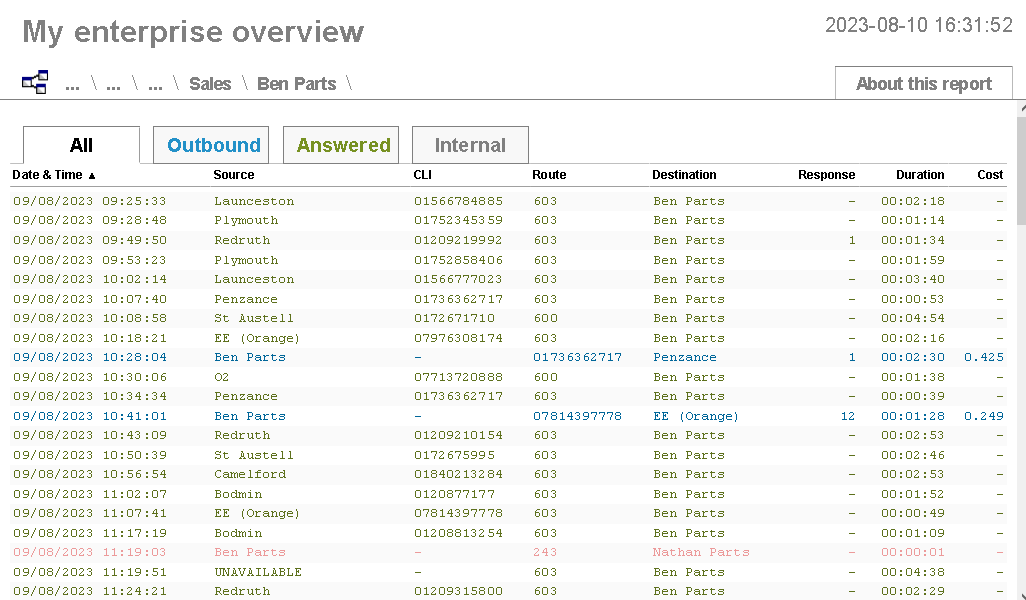Screen dimensions: 1026x600
Task: Sort the table by Duration
Action: [920, 174]
